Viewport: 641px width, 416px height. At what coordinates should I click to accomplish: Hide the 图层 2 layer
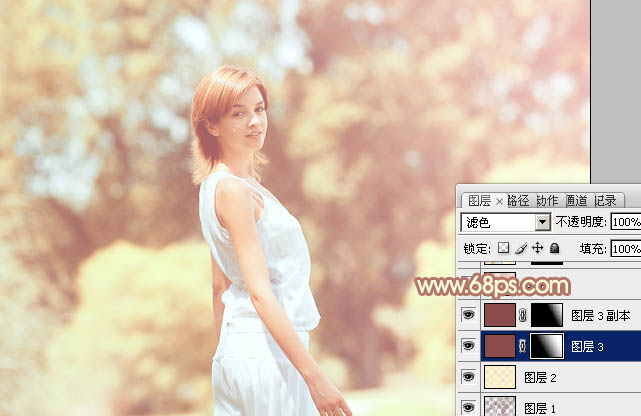pos(467,377)
